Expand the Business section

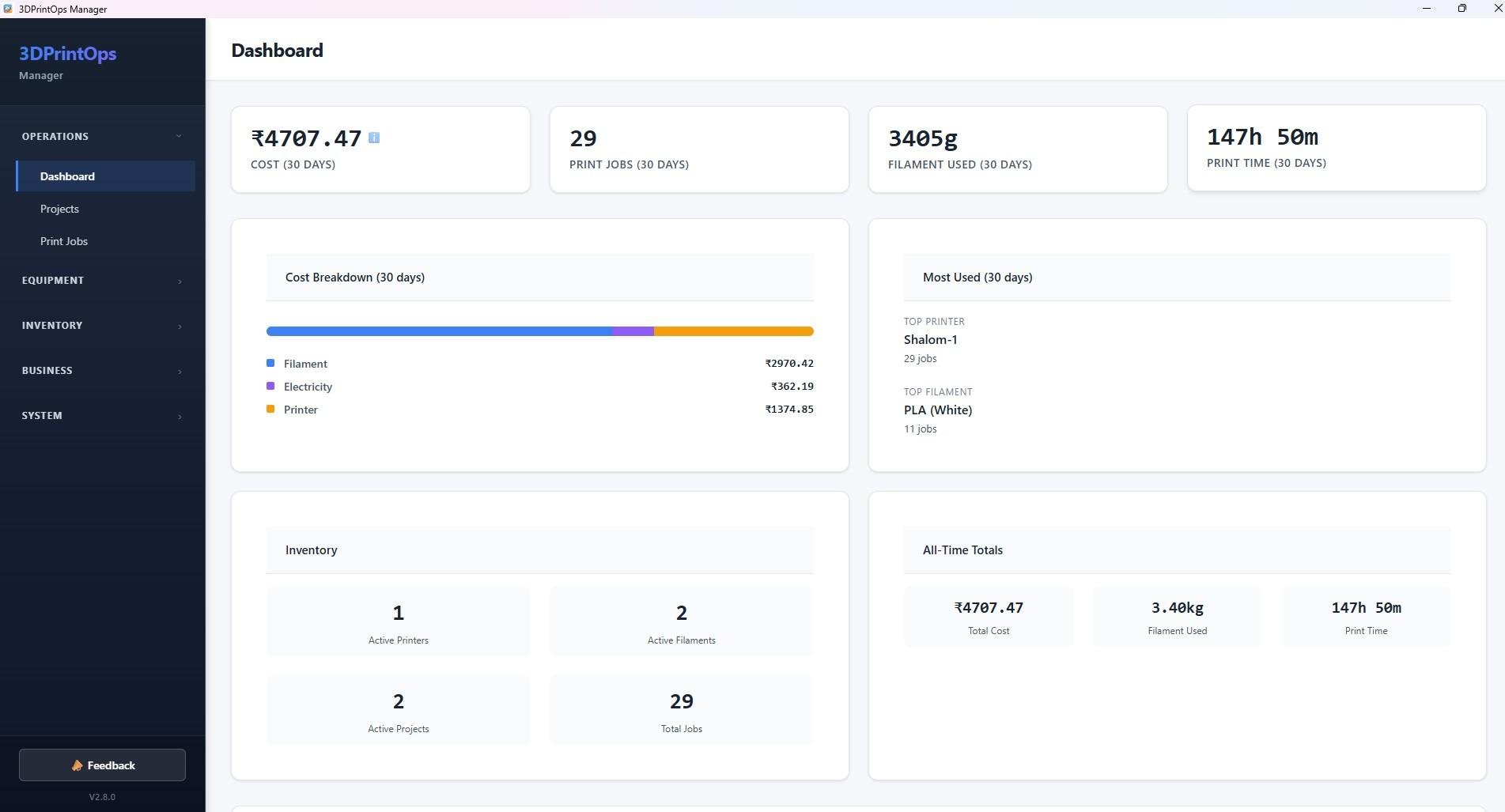click(x=103, y=371)
